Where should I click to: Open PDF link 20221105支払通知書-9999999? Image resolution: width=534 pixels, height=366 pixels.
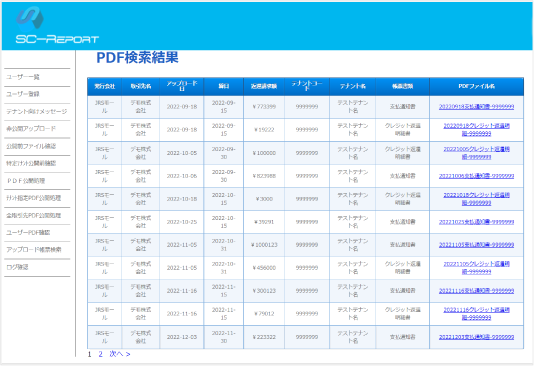pyautogui.click(x=476, y=245)
